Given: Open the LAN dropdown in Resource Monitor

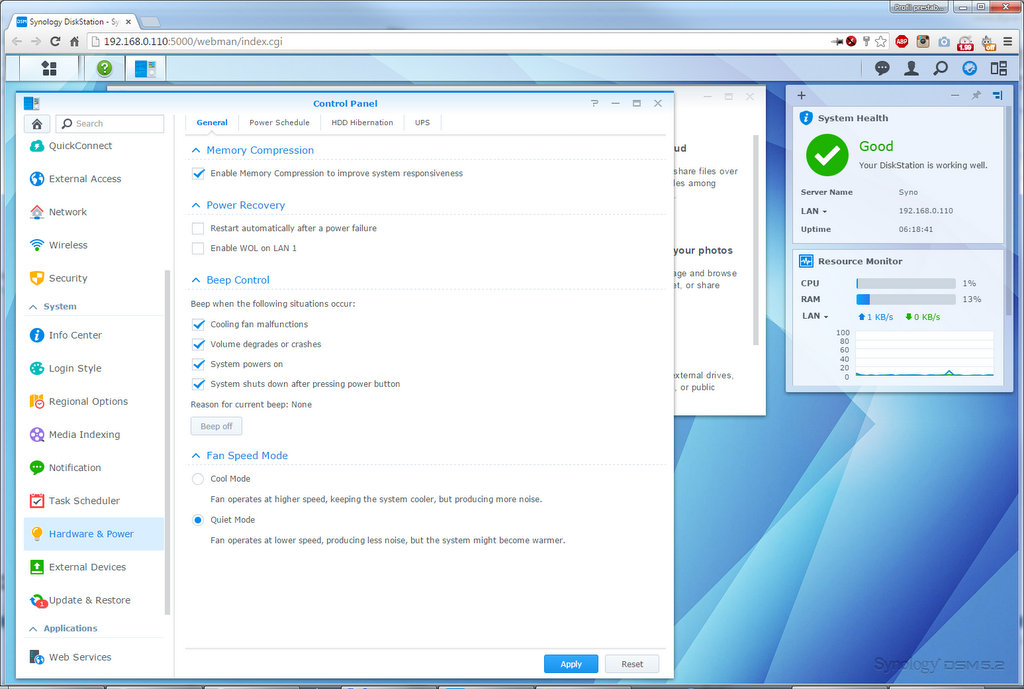Looking at the screenshot, I should [x=815, y=316].
